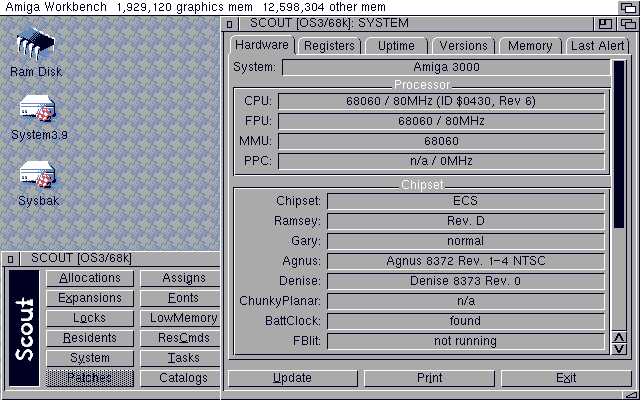Show the Memory tab
This screenshot has height=400, width=640.
click(x=530, y=46)
